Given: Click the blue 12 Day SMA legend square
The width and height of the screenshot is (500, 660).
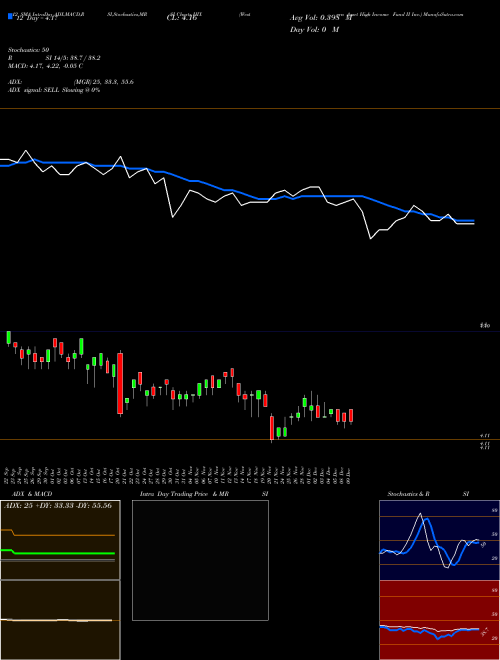Looking at the screenshot, I should 10,17.
